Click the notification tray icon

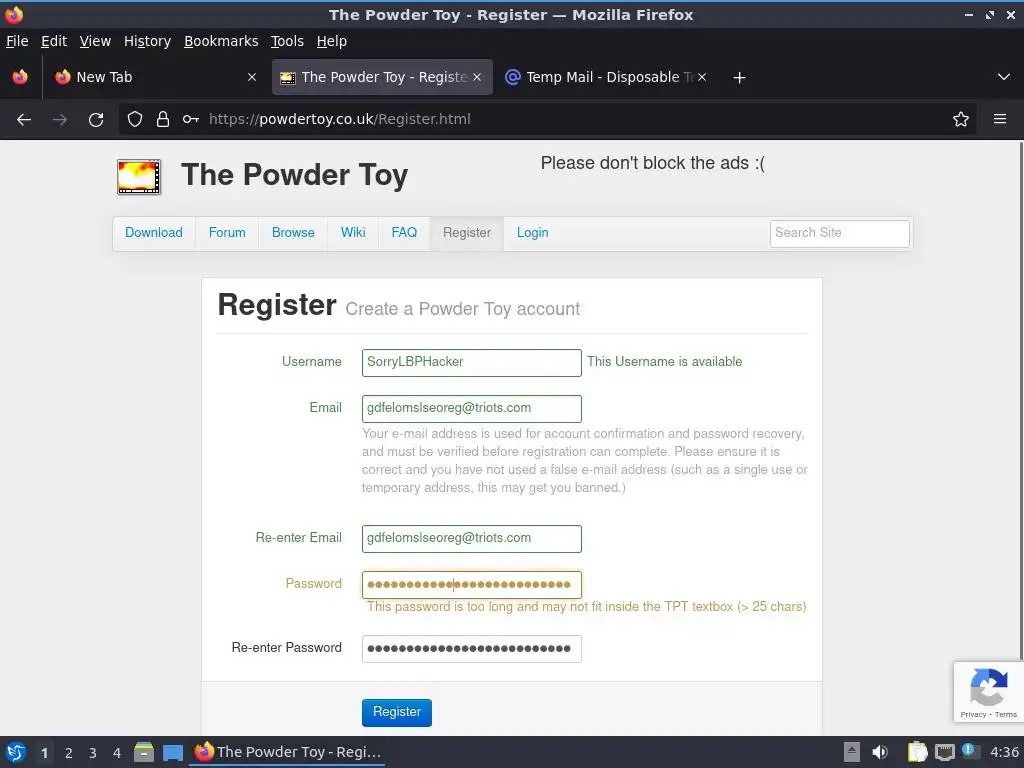pyautogui.click(x=970, y=751)
